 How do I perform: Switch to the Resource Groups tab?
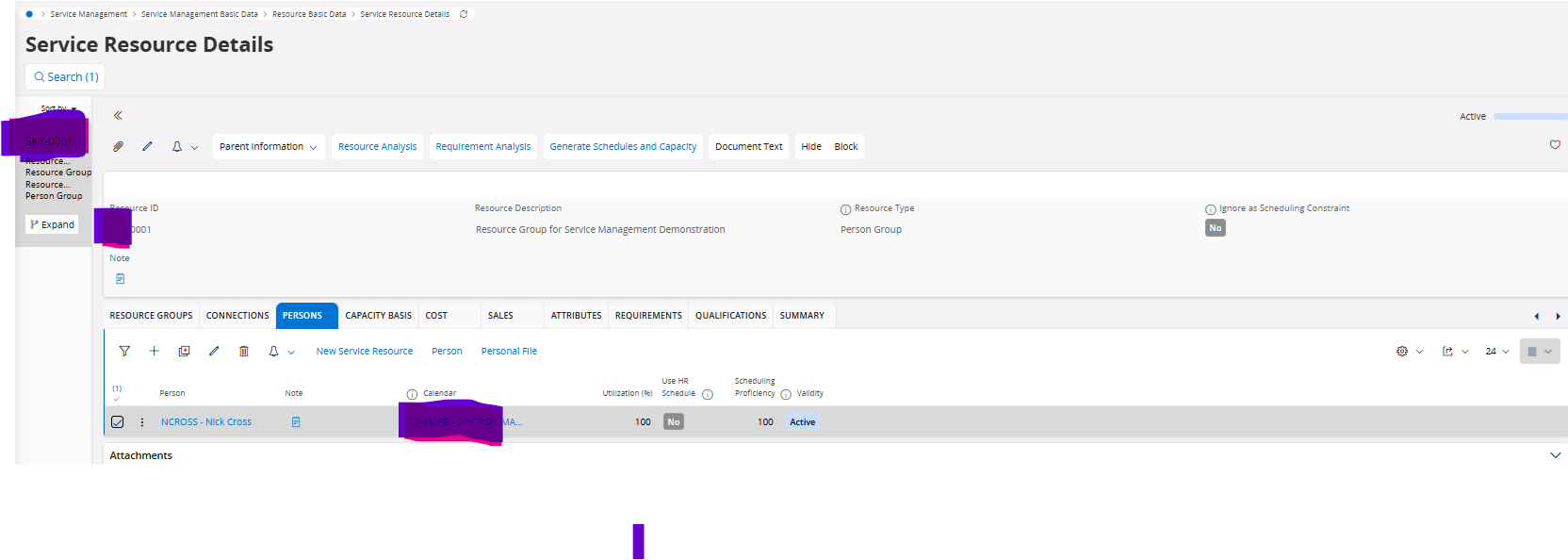(151, 316)
